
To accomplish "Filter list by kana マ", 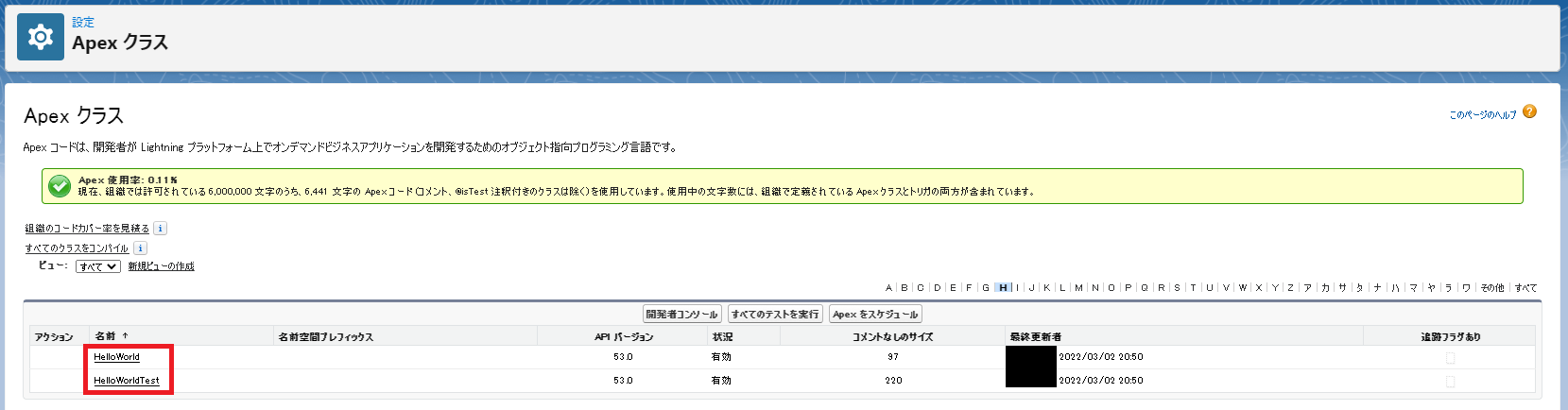I will pos(1414,288).
